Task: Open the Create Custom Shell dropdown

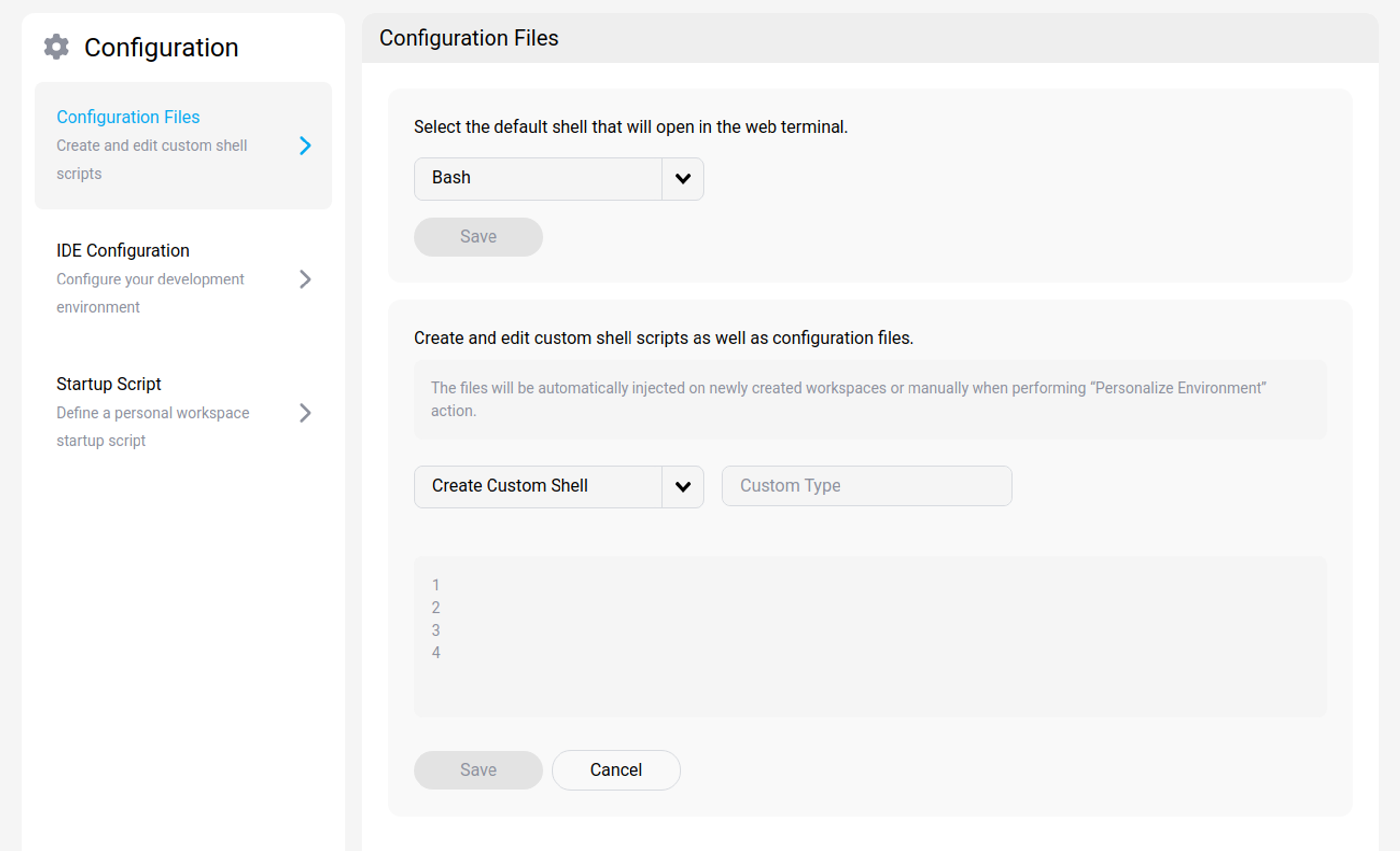Action: coord(538,486)
